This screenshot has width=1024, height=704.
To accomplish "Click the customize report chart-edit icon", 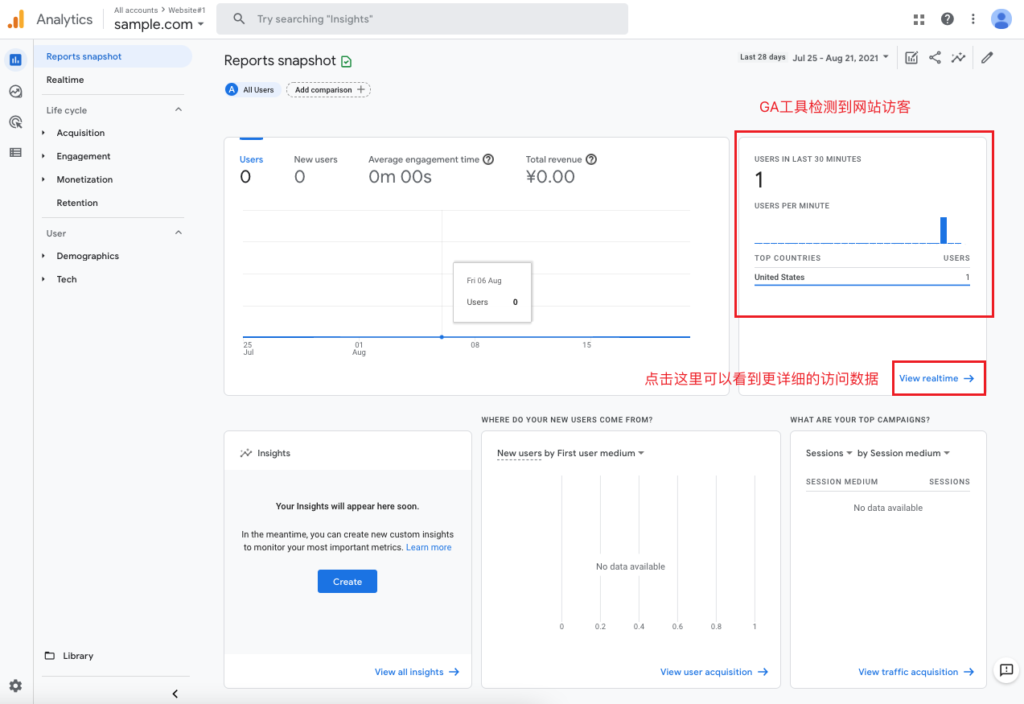I will pyautogui.click(x=912, y=58).
